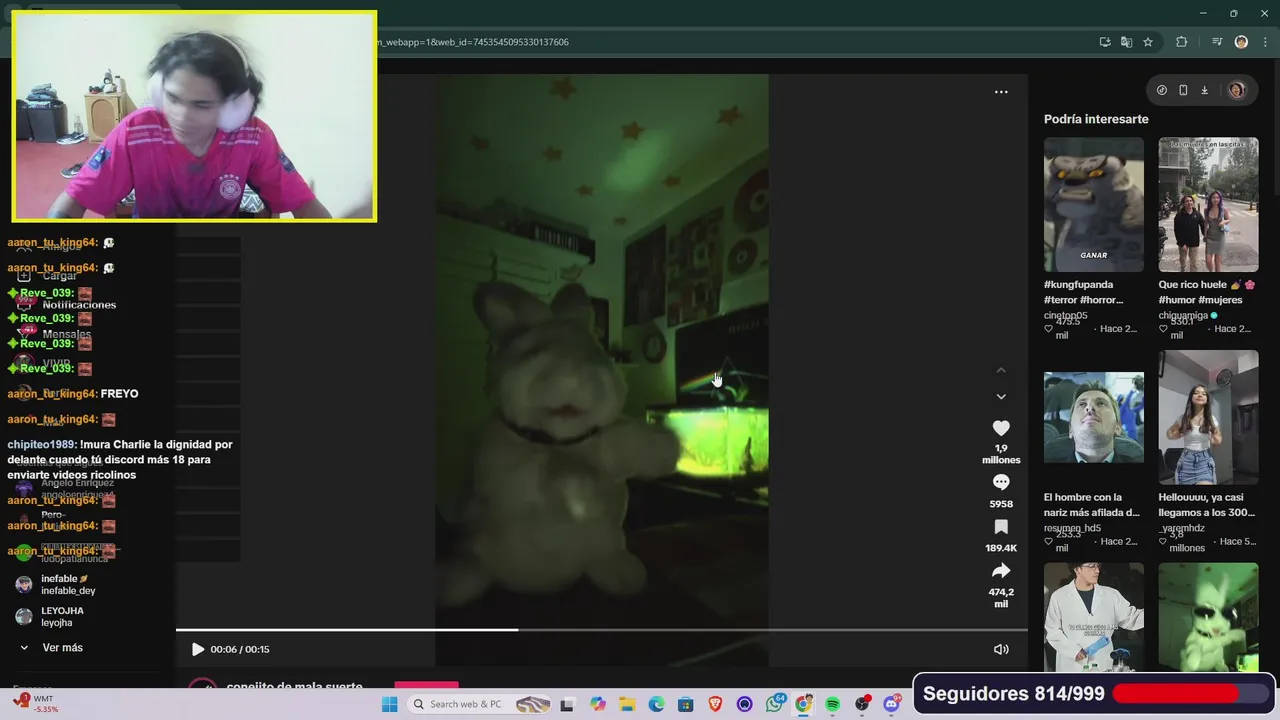This screenshot has height=720, width=1280.
Task: Expand 'Ver más' in following accounts list
Action: tap(62, 648)
